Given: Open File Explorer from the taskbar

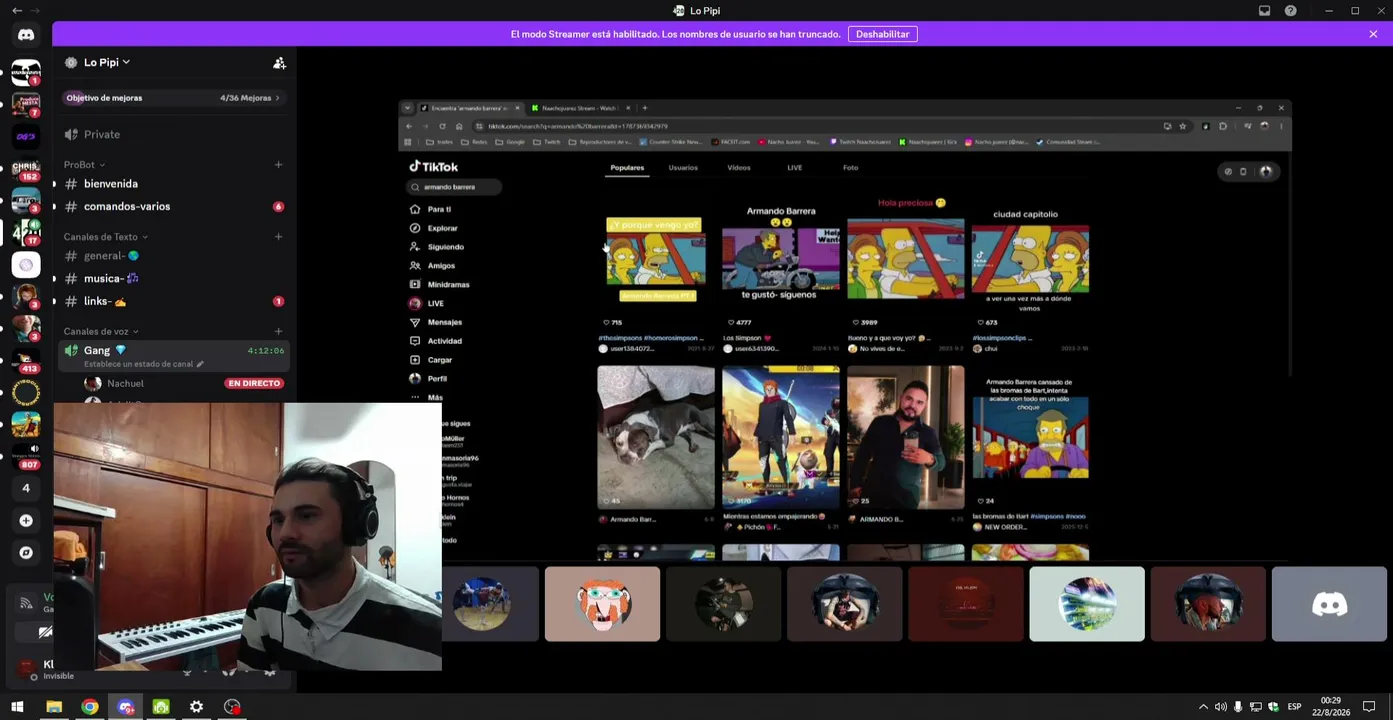Looking at the screenshot, I should 54,707.
